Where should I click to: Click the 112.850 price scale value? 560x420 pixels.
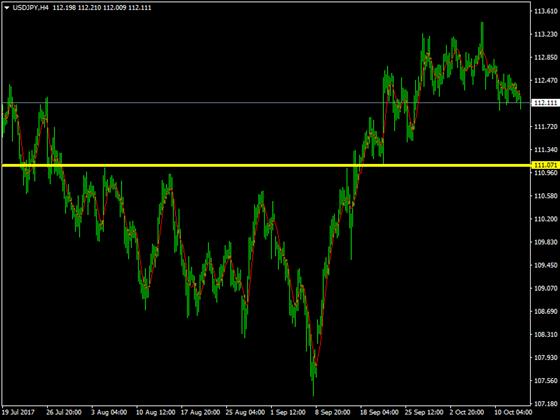(545, 57)
